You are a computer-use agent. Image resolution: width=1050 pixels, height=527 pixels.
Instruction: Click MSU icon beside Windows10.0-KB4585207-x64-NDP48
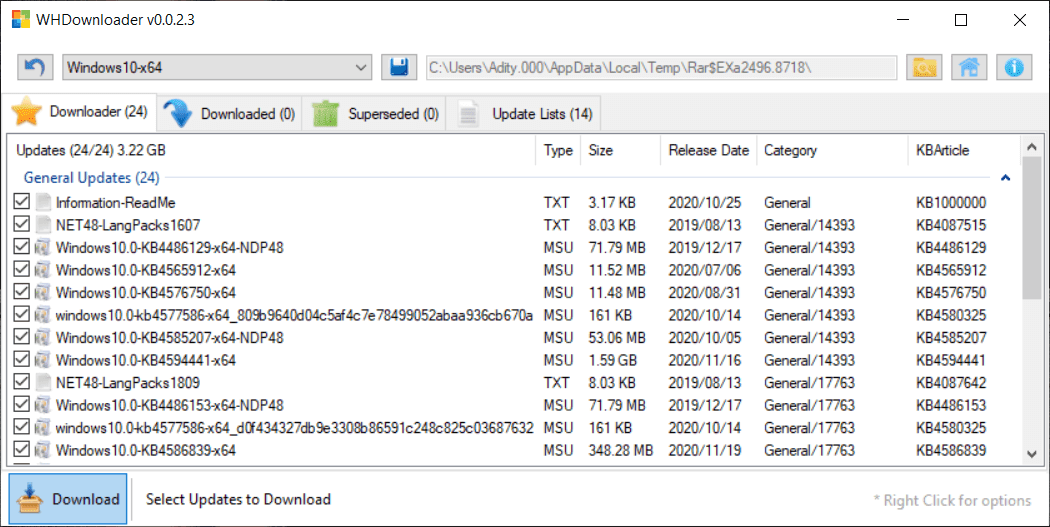43,337
